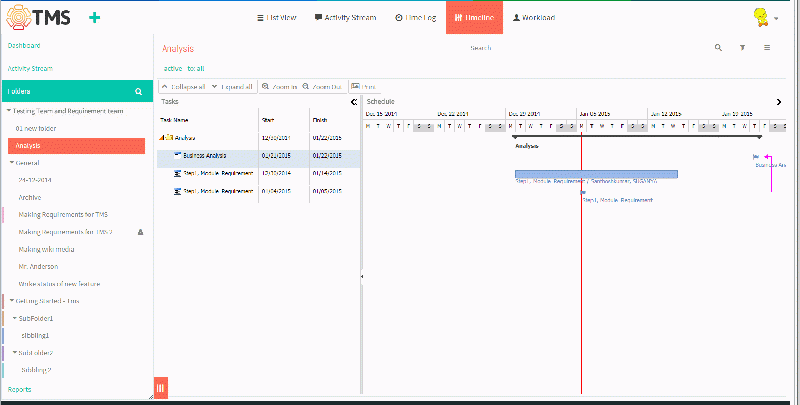
Task: Select the 01 new folder item
Action: (36, 129)
